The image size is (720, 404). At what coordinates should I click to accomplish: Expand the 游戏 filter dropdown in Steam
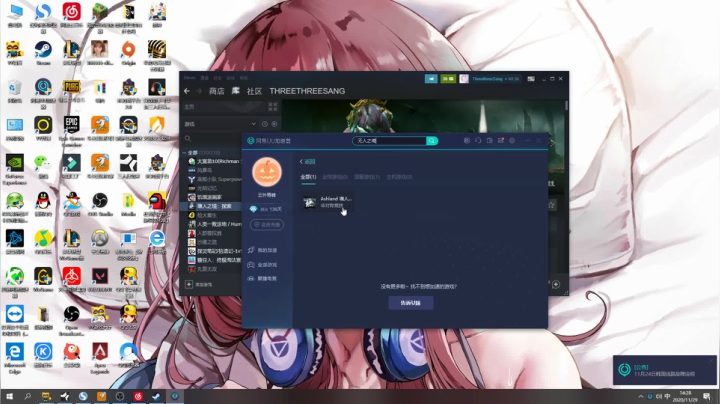click(253, 124)
